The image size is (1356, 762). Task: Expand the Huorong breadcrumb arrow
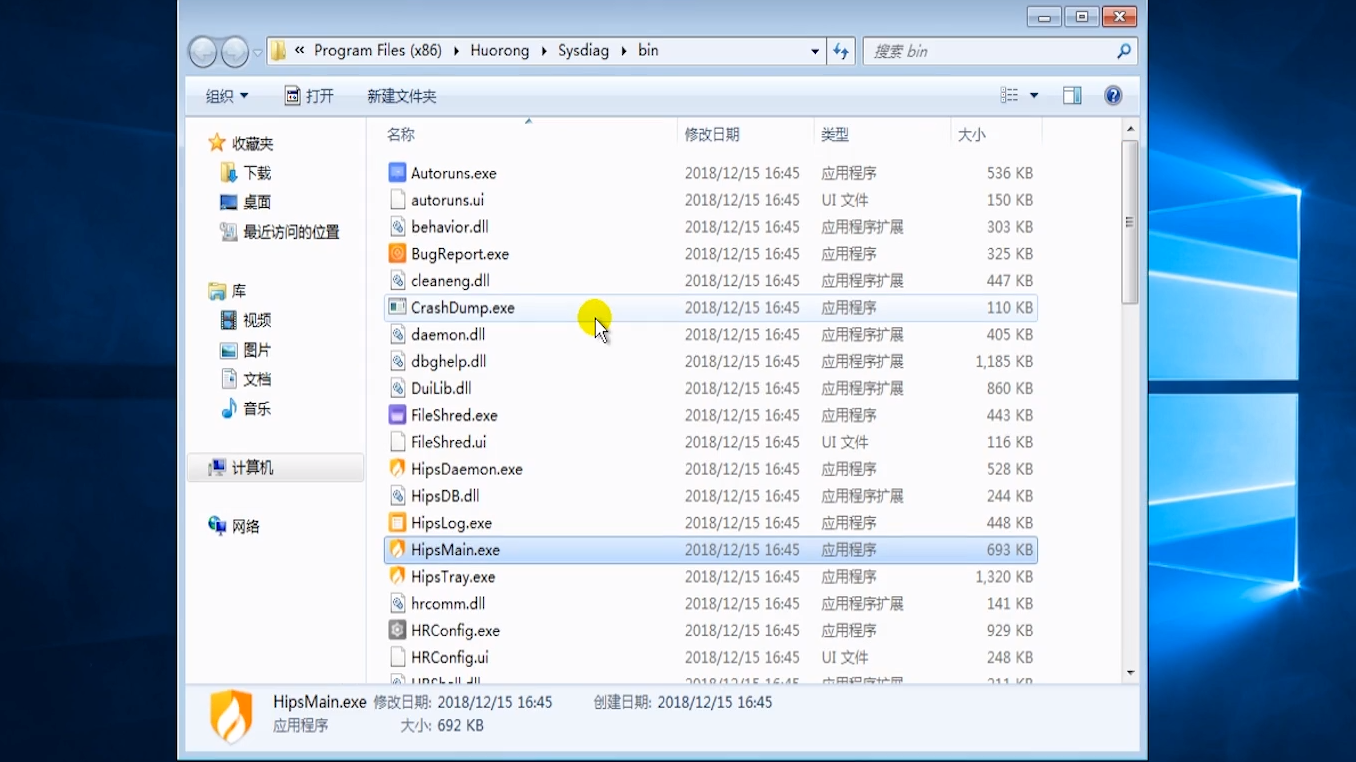pyautogui.click(x=544, y=51)
